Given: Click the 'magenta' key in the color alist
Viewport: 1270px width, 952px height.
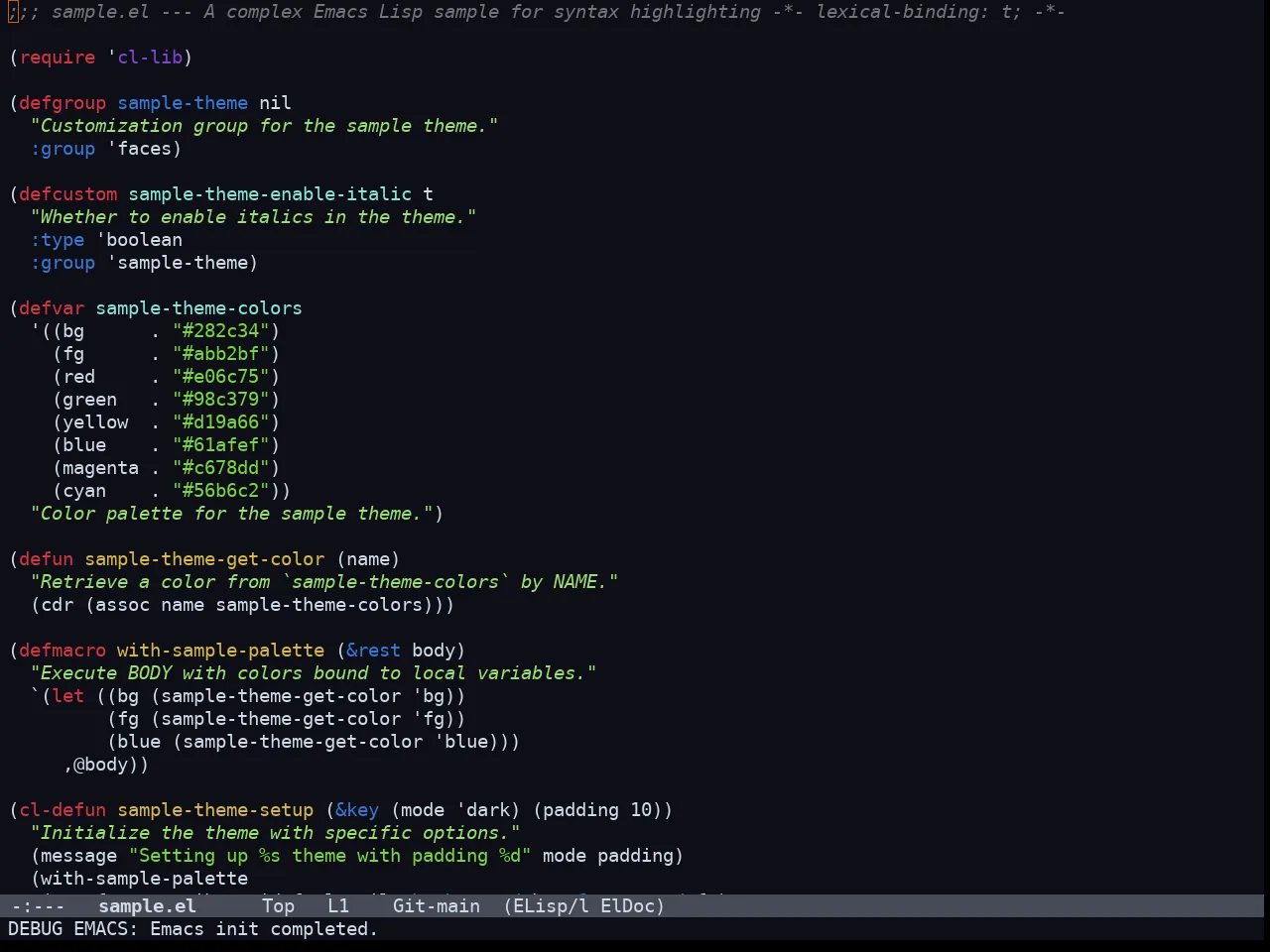Looking at the screenshot, I should (101, 468).
